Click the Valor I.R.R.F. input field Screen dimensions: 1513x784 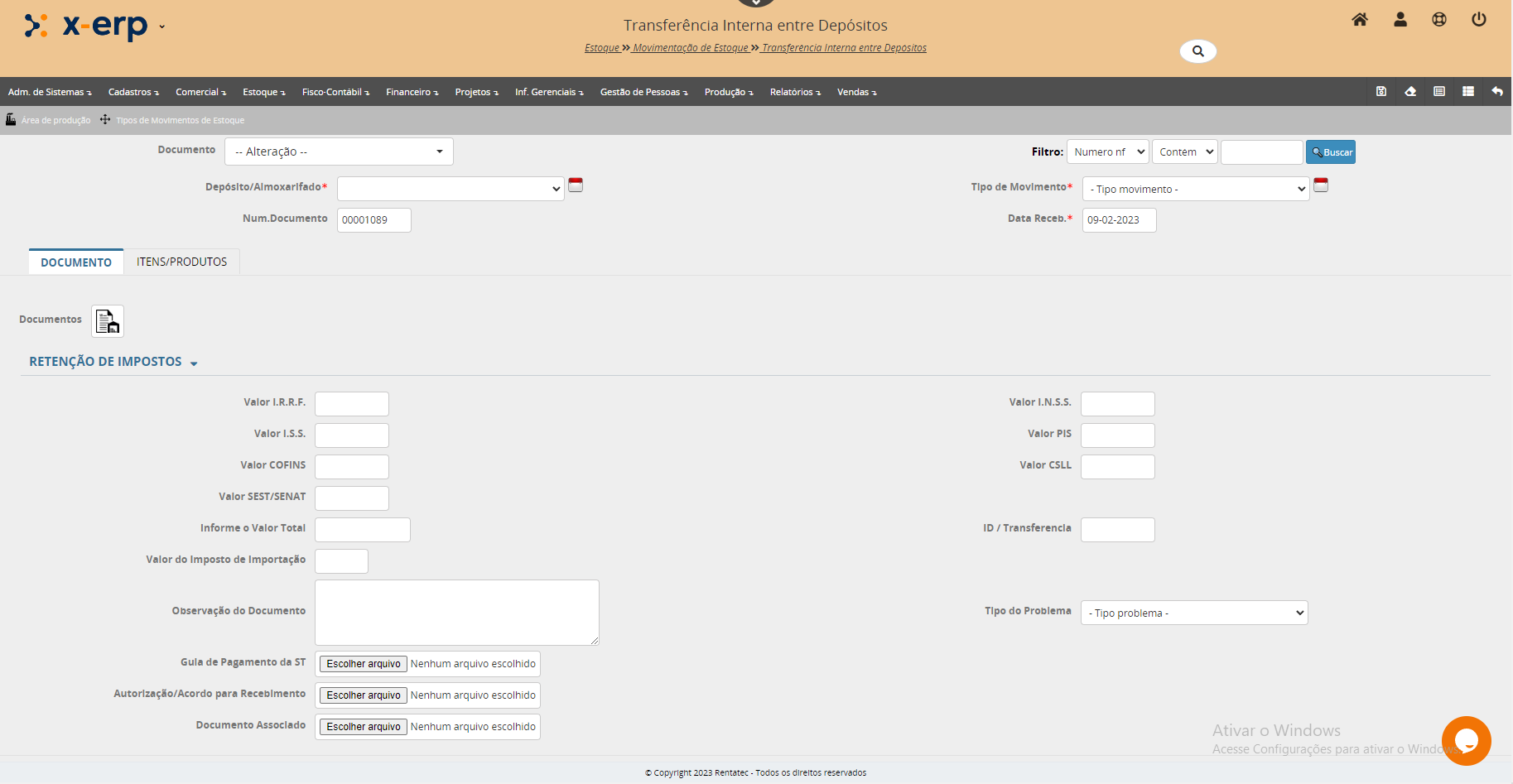tap(351, 404)
